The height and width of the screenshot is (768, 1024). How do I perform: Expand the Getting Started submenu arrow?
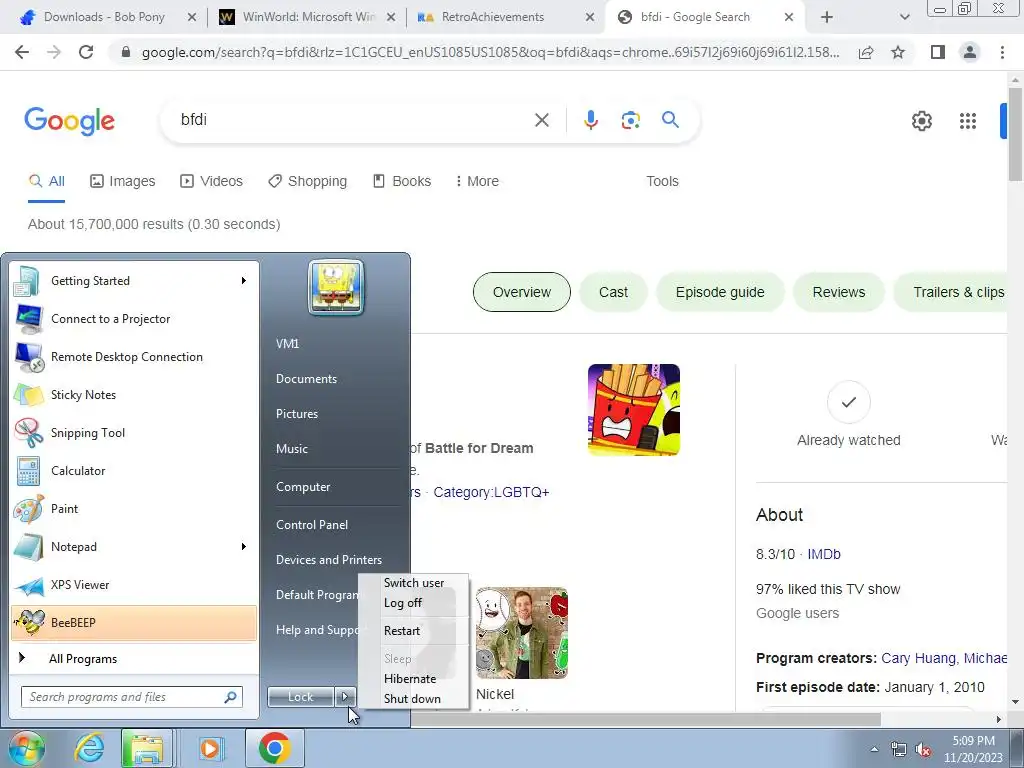tap(244, 280)
